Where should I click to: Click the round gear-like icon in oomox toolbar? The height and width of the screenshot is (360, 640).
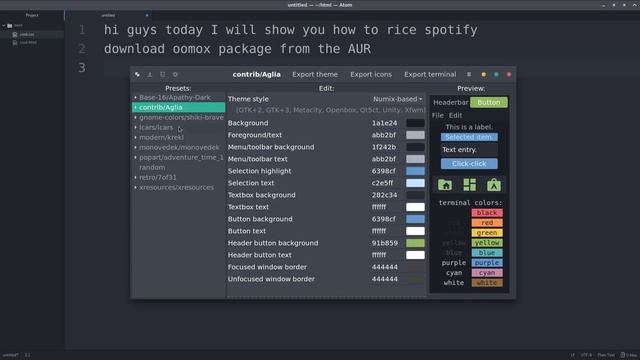click(175, 74)
